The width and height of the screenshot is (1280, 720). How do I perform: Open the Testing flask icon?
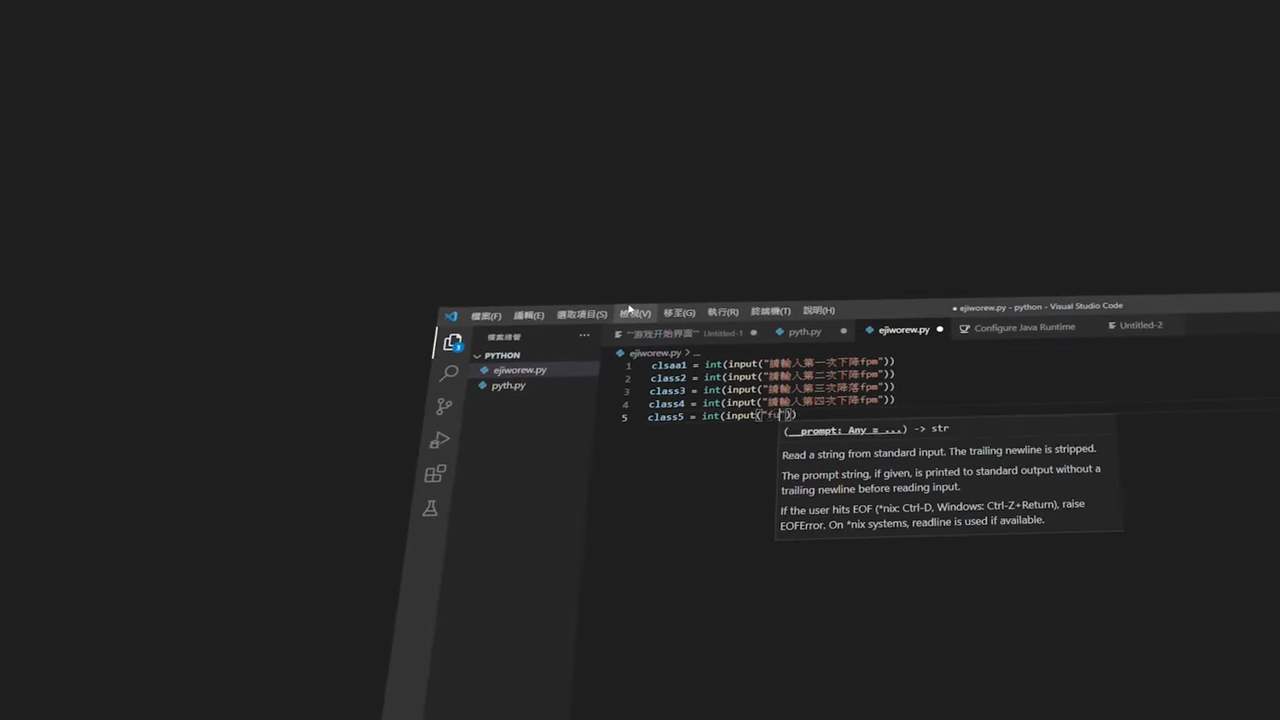[x=430, y=508]
